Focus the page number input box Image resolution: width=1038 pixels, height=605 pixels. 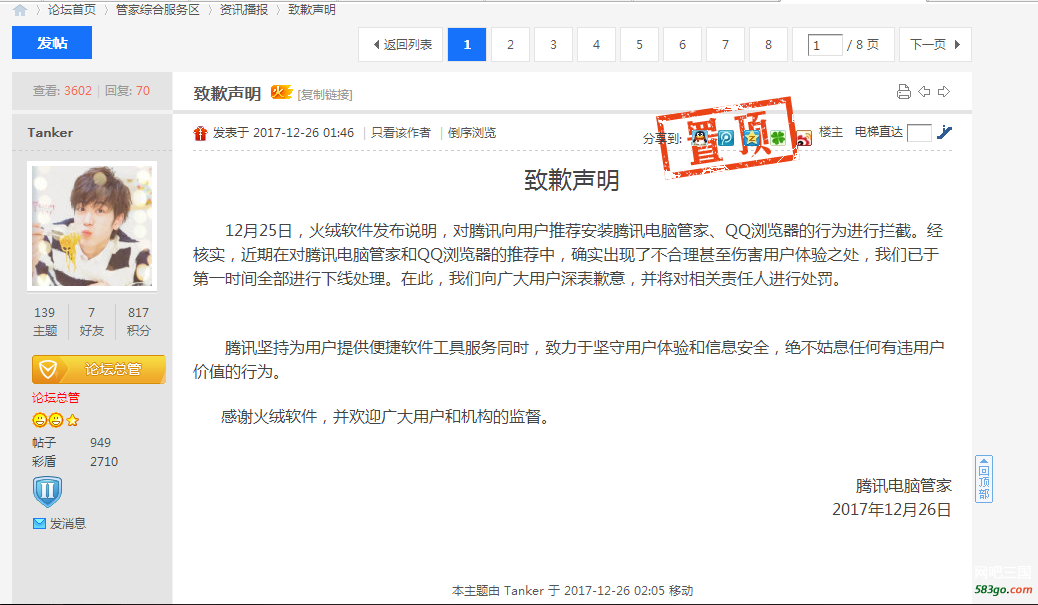825,45
